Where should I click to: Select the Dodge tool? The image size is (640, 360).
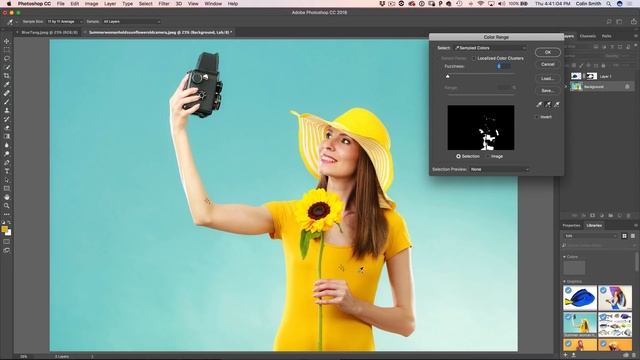tap(7, 154)
